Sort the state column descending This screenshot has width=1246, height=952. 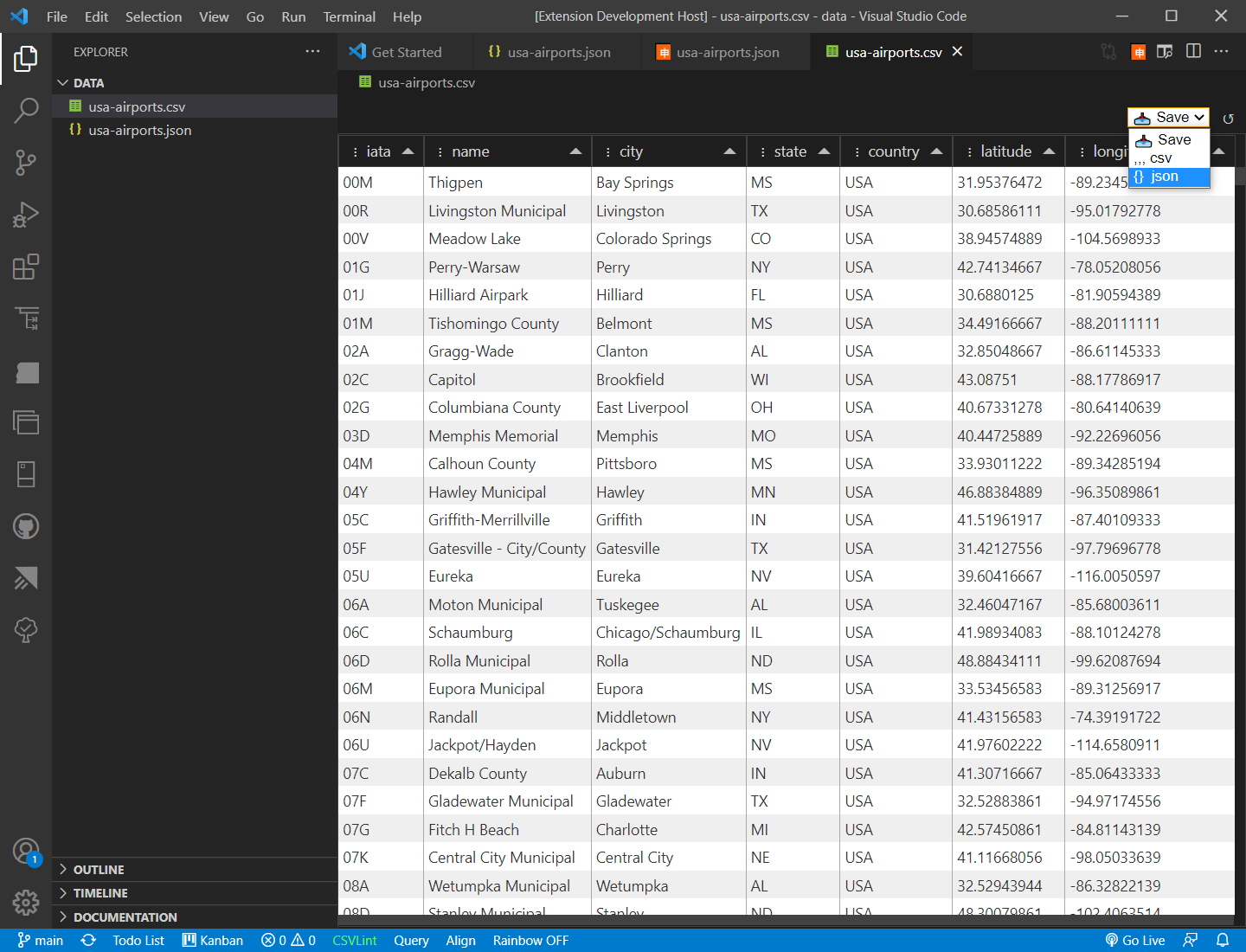click(823, 150)
